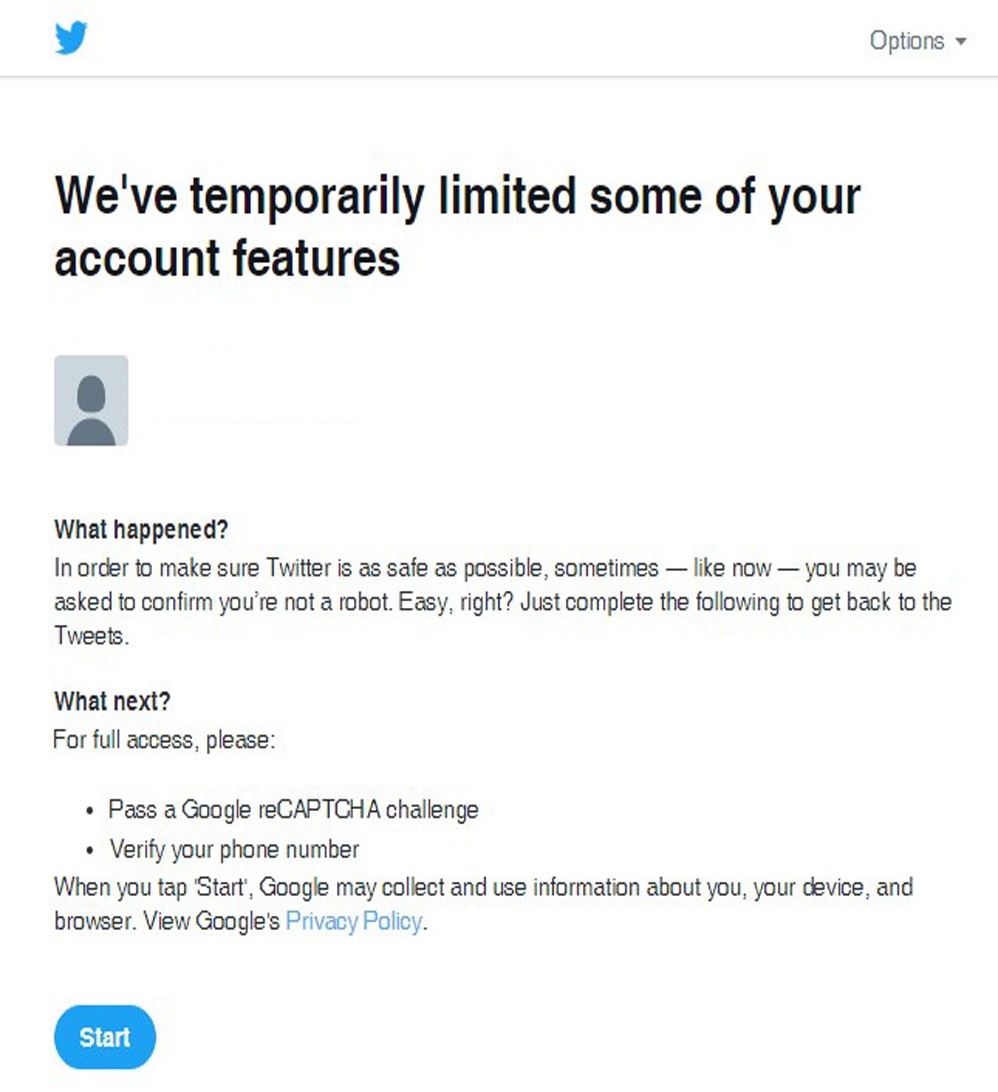Click 'Verify your phone number' list item
The width and height of the screenshot is (998, 1092).
[x=234, y=850]
